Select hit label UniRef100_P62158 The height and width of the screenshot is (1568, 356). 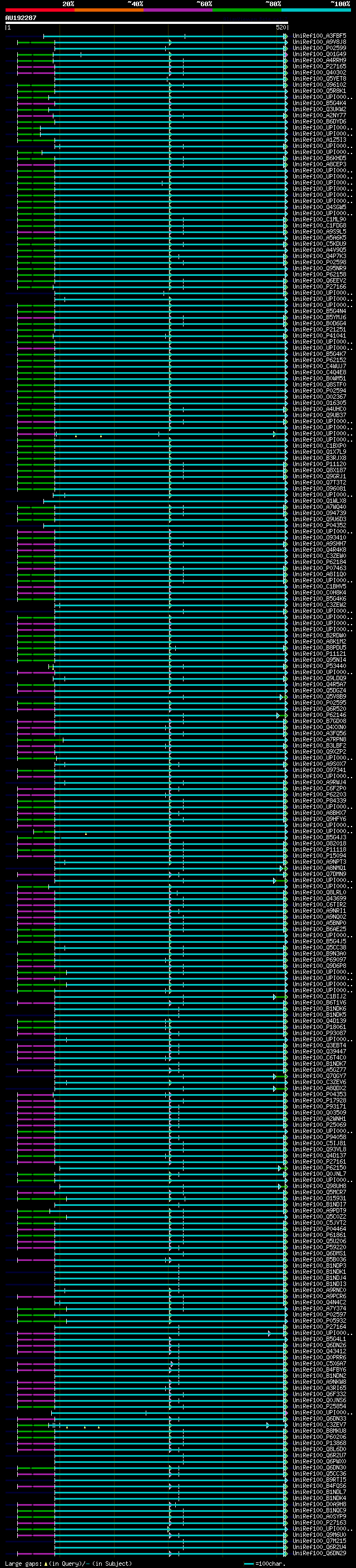click(x=319, y=275)
